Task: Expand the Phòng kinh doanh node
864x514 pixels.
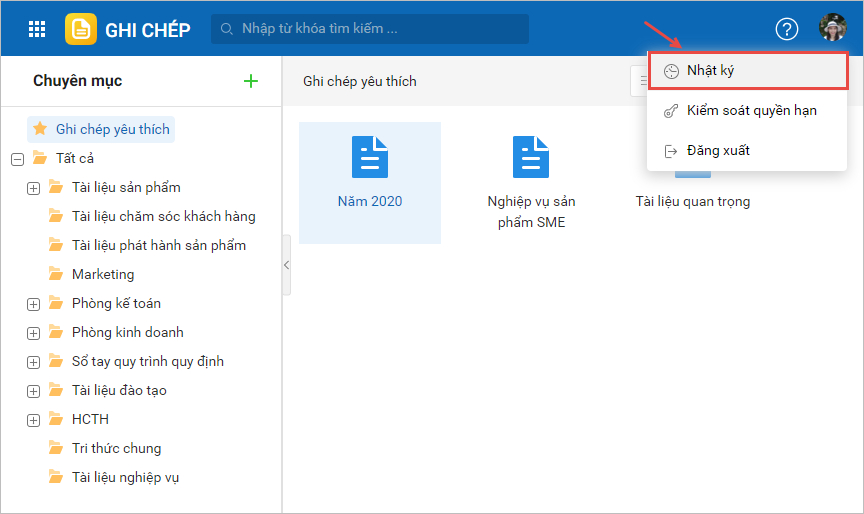Action: [34, 334]
